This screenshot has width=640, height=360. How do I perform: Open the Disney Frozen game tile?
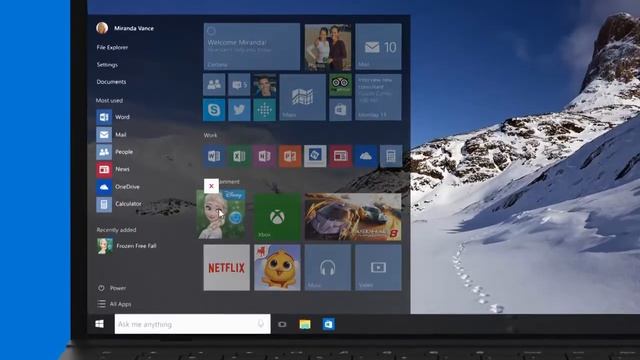tap(221, 214)
